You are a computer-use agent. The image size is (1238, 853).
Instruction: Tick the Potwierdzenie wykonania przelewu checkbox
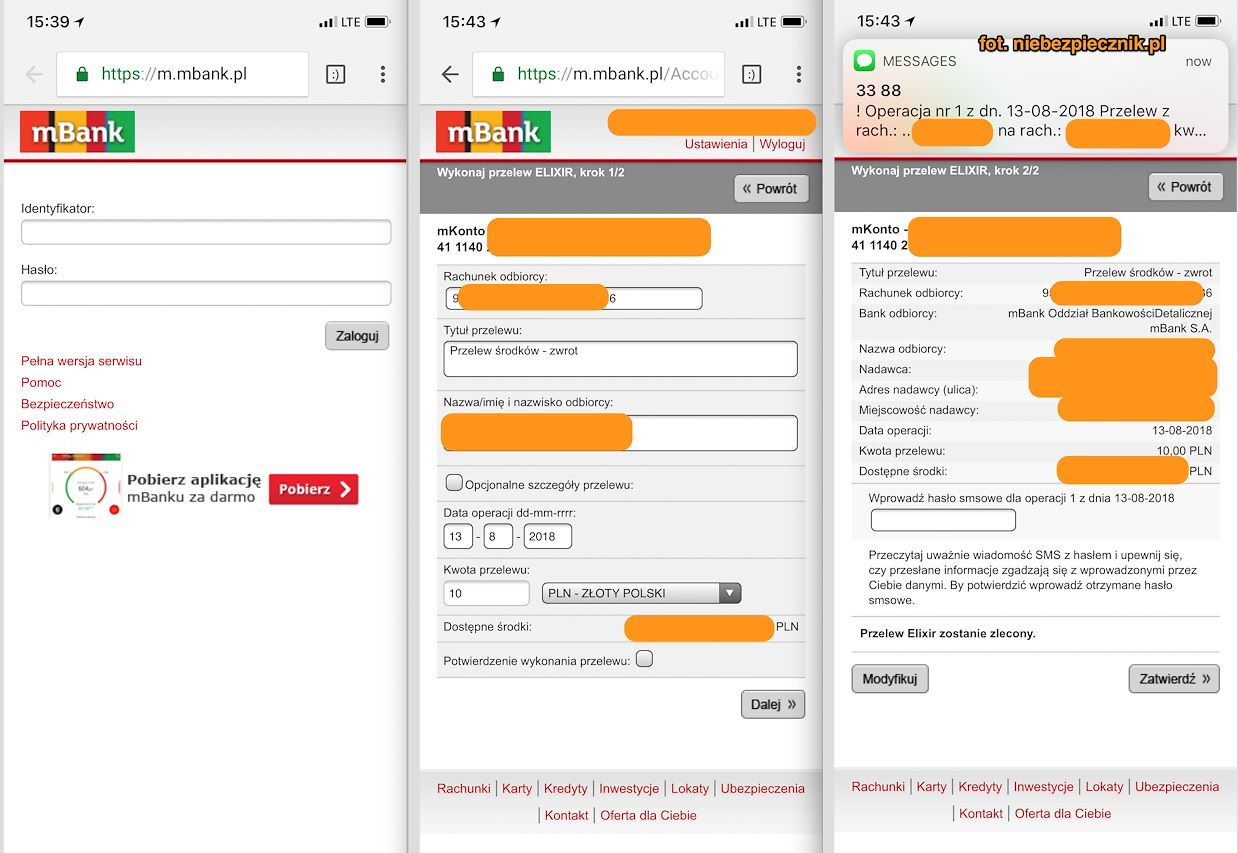644,659
